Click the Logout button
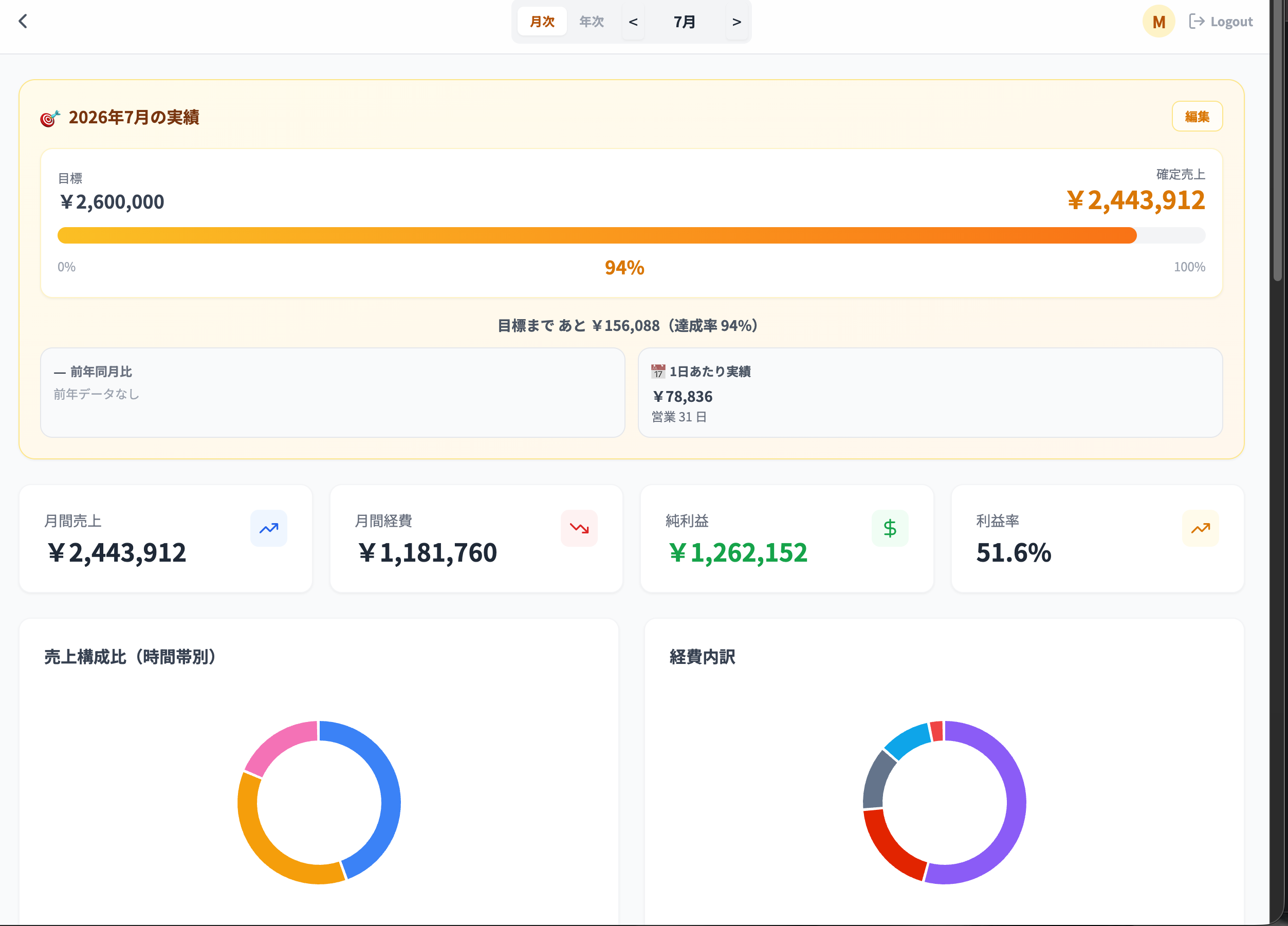The height and width of the screenshot is (926, 1288). tap(1221, 22)
